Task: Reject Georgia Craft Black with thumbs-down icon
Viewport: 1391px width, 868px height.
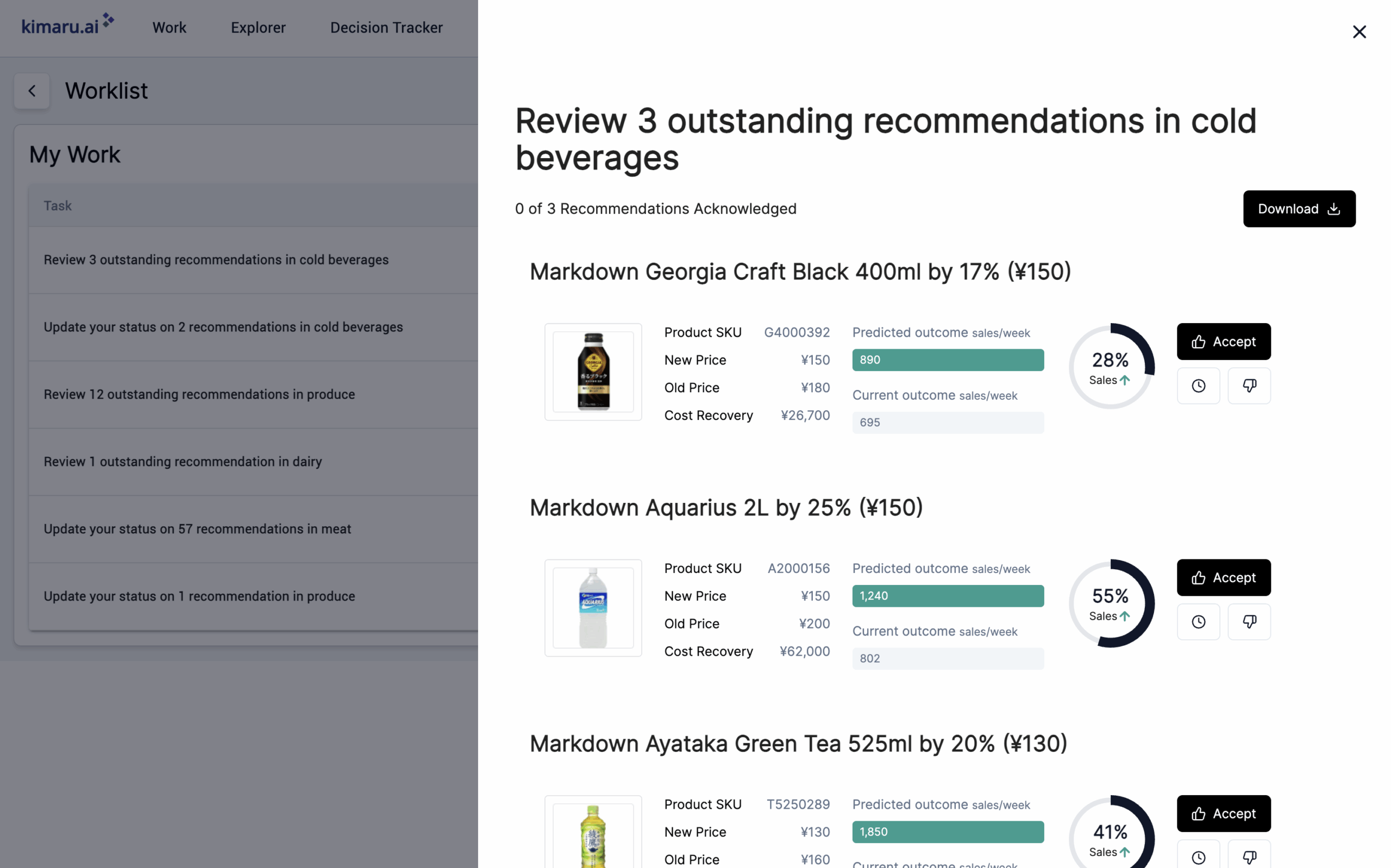Action: (1249, 386)
